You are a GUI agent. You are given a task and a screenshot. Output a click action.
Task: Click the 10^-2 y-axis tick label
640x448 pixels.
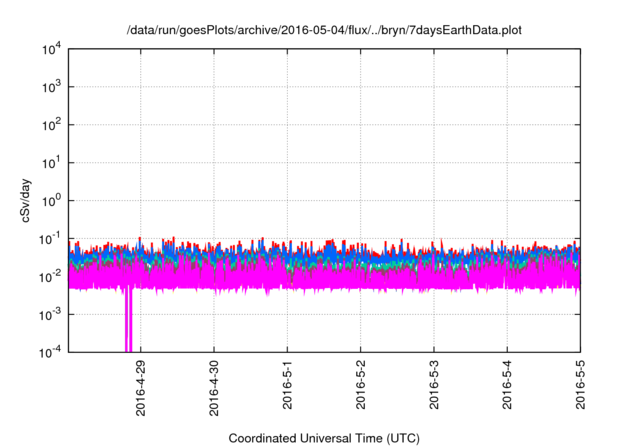[x=51, y=277]
